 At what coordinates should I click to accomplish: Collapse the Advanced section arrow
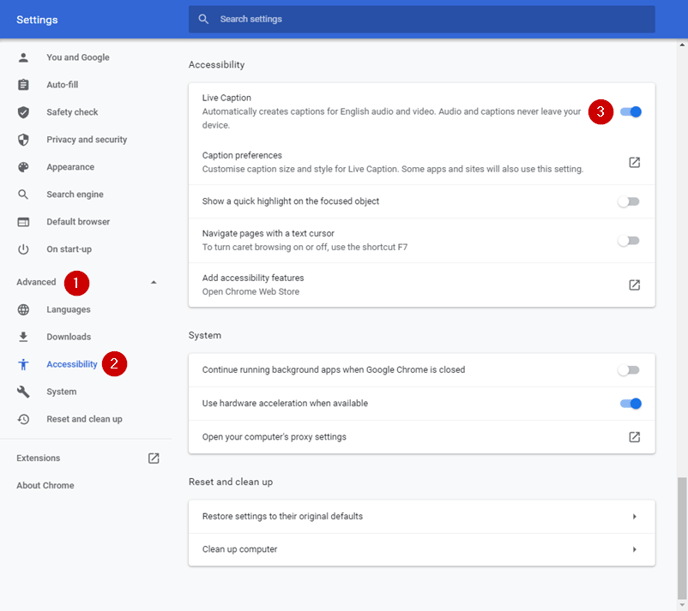pos(154,282)
